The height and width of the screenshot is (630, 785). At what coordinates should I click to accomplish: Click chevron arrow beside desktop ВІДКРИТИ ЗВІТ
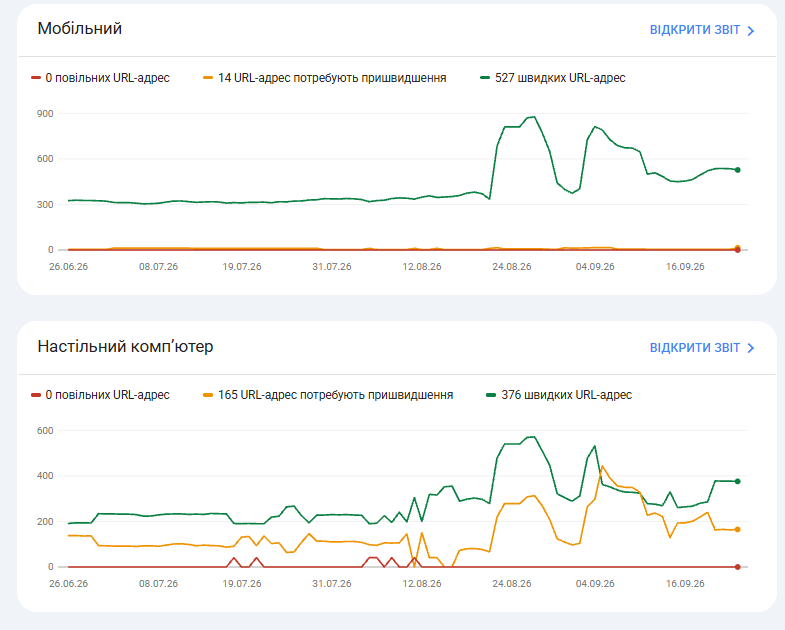(750, 348)
